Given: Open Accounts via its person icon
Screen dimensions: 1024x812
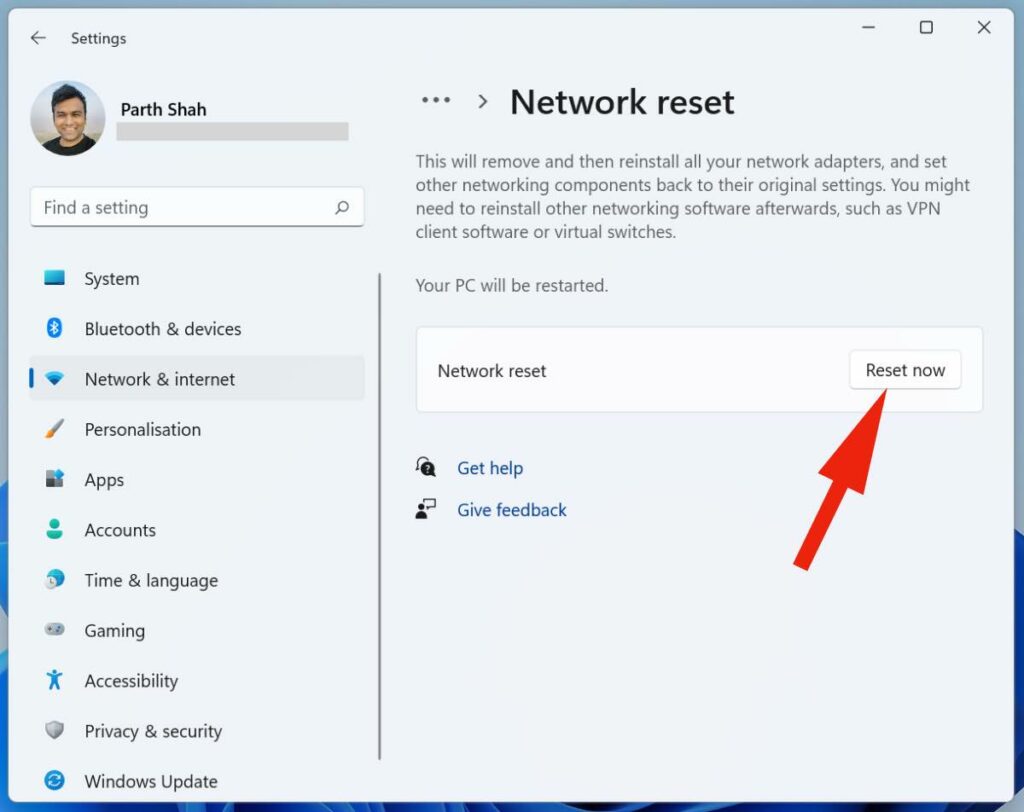Looking at the screenshot, I should click(x=55, y=530).
